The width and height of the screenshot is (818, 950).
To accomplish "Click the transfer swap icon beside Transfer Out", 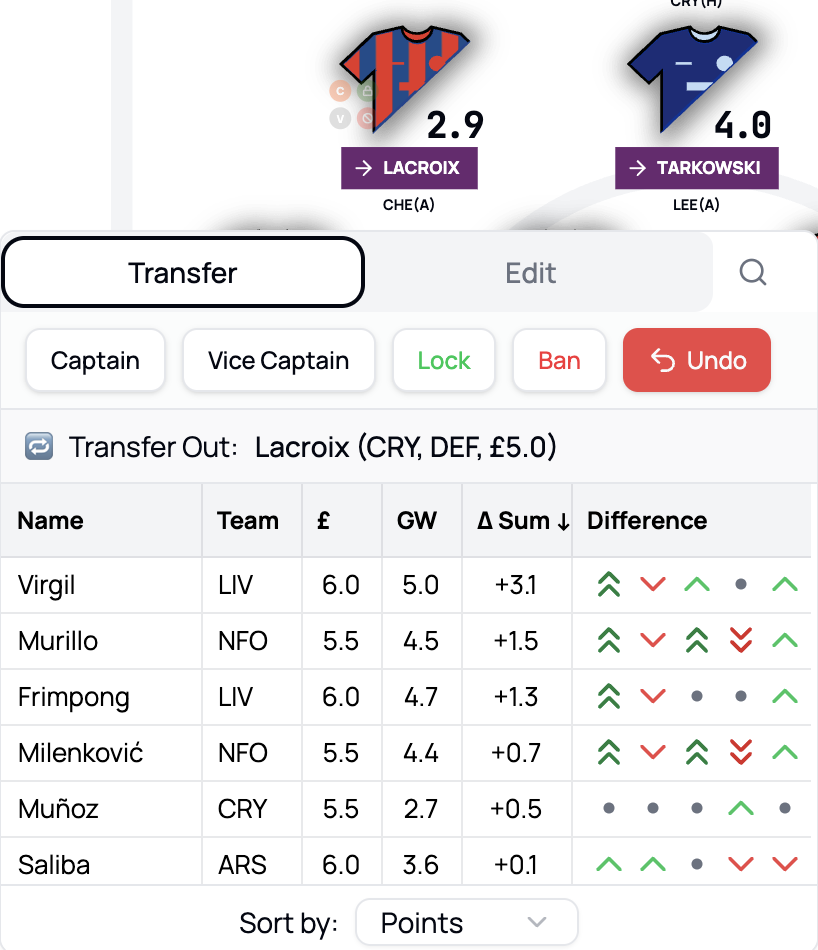I will (37, 447).
